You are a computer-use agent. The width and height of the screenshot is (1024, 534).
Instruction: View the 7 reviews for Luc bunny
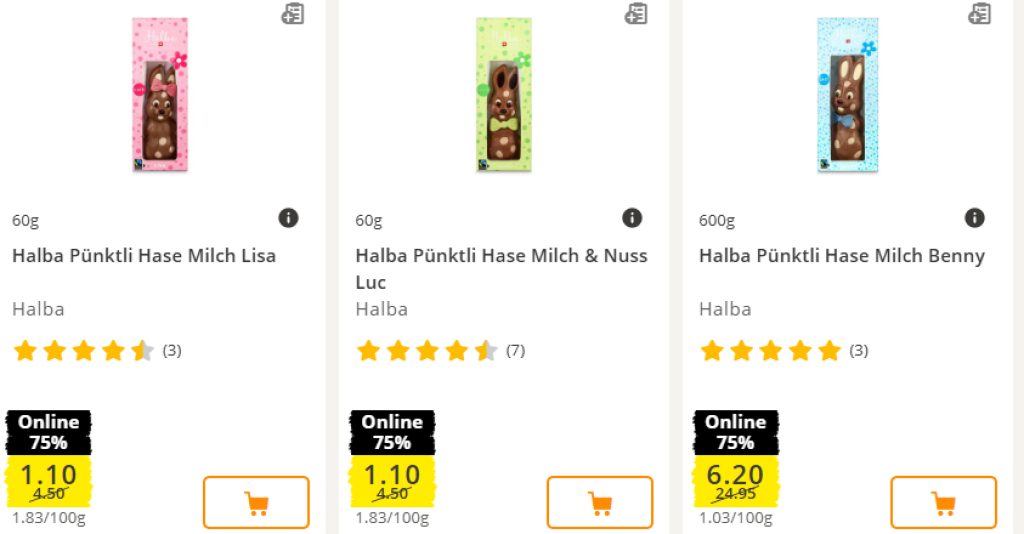pyautogui.click(x=515, y=351)
